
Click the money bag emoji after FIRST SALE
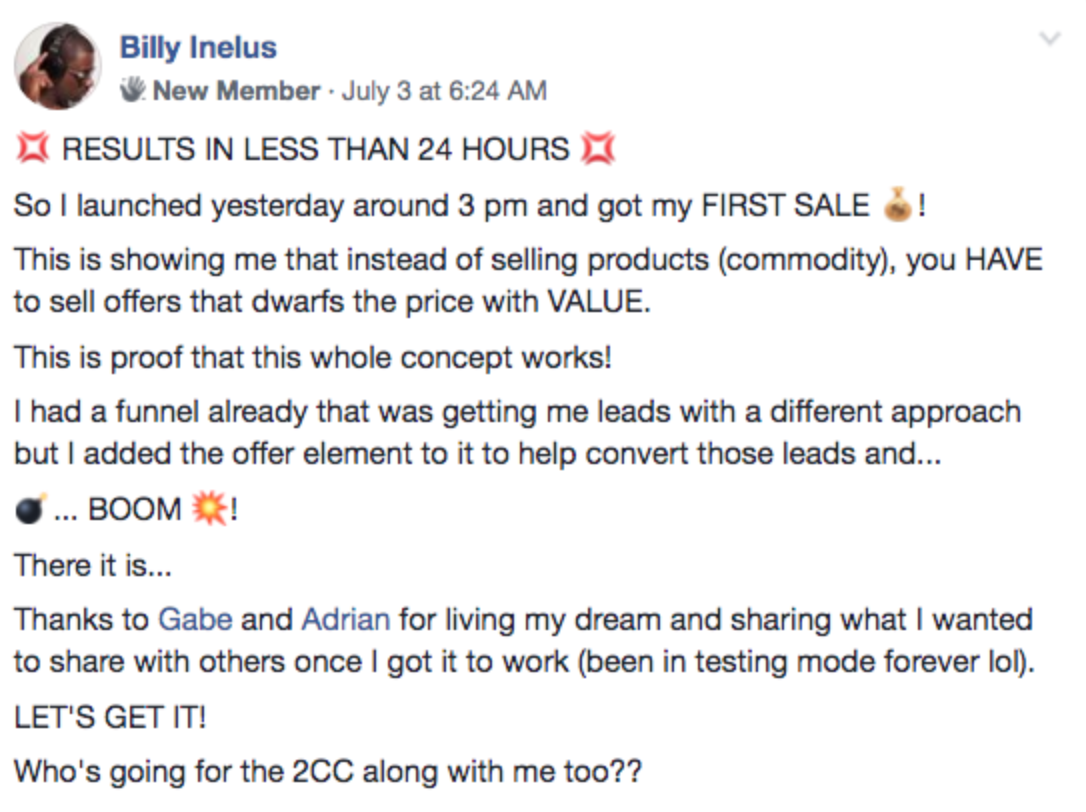pos(897,205)
